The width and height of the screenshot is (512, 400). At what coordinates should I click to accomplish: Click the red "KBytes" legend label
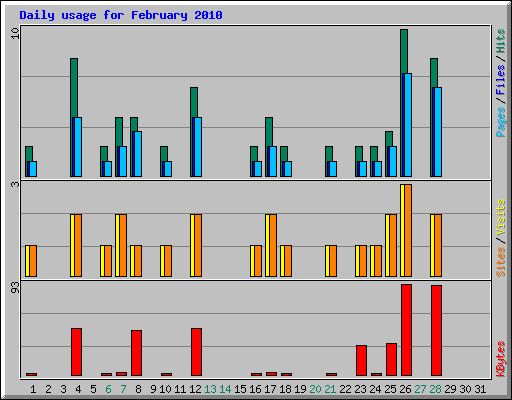(x=500, y=359)
